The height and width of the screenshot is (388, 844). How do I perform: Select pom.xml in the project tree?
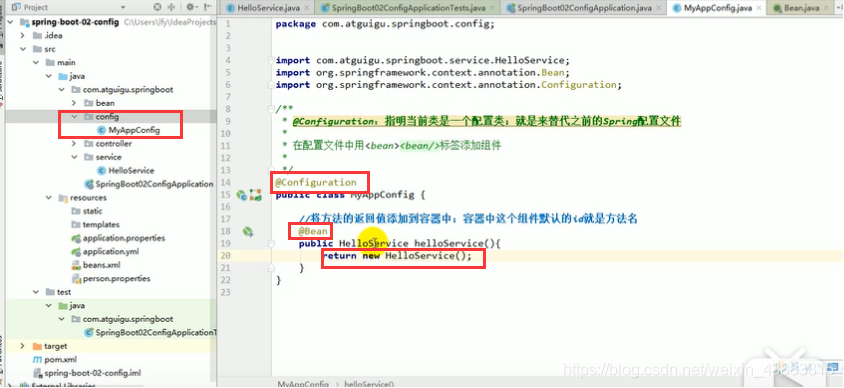coord(61,359)
